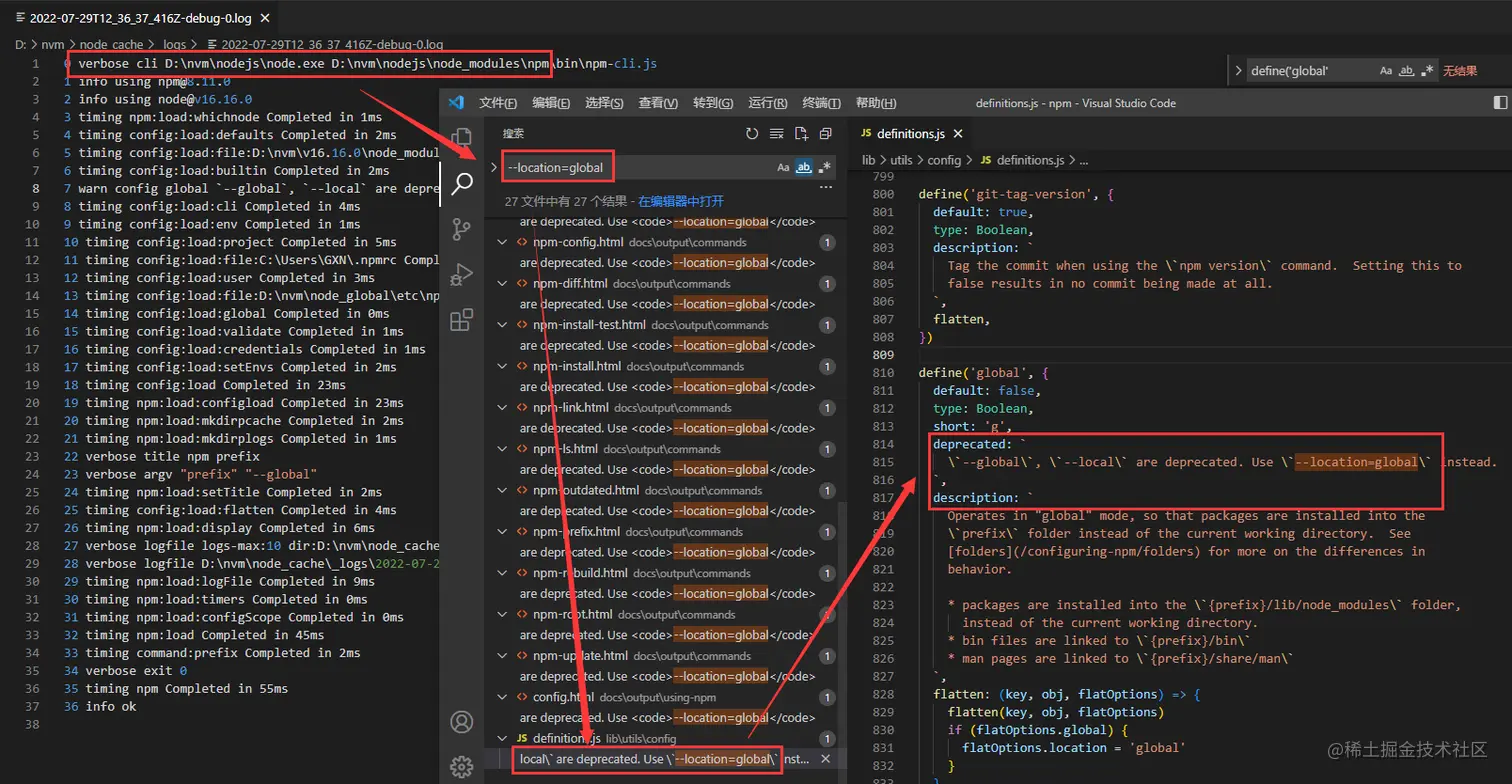The image size is (1512, 784).
Task: Open the npm-prefix.html result file
Action: (x=576, y=532)
